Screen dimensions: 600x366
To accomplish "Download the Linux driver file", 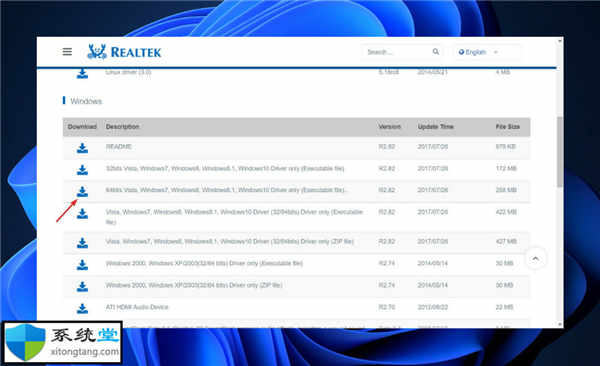I will pyautogui.click(x=82, y=73).
